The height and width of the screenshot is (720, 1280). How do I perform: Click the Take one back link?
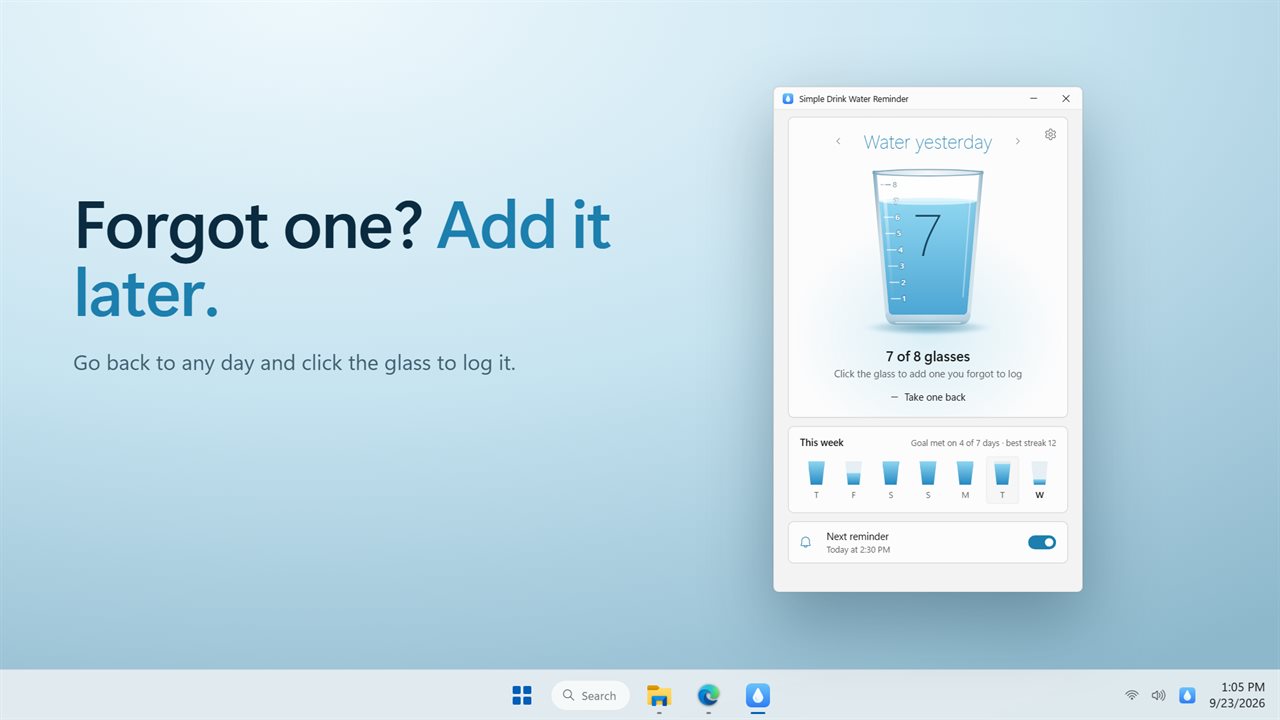pos(928,397)
